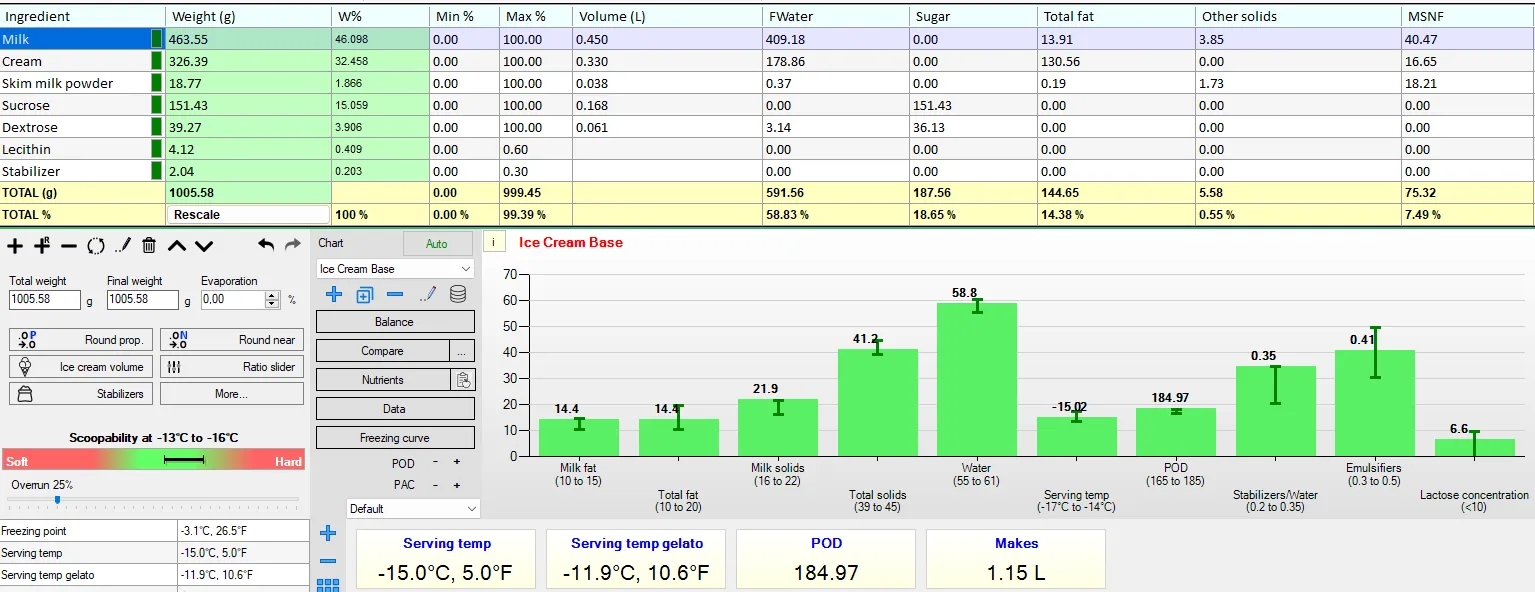Click the Round prop. button
1535x592 pixels.
82,340
